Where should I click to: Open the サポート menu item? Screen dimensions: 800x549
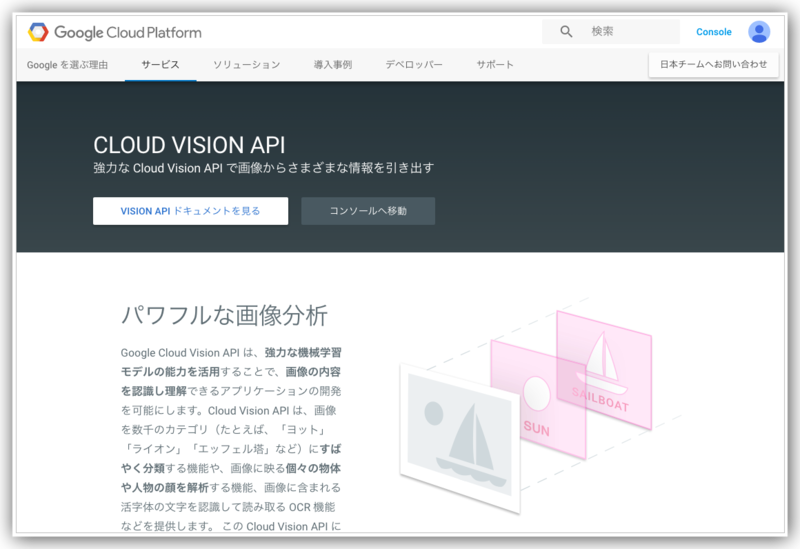[495, 65]
